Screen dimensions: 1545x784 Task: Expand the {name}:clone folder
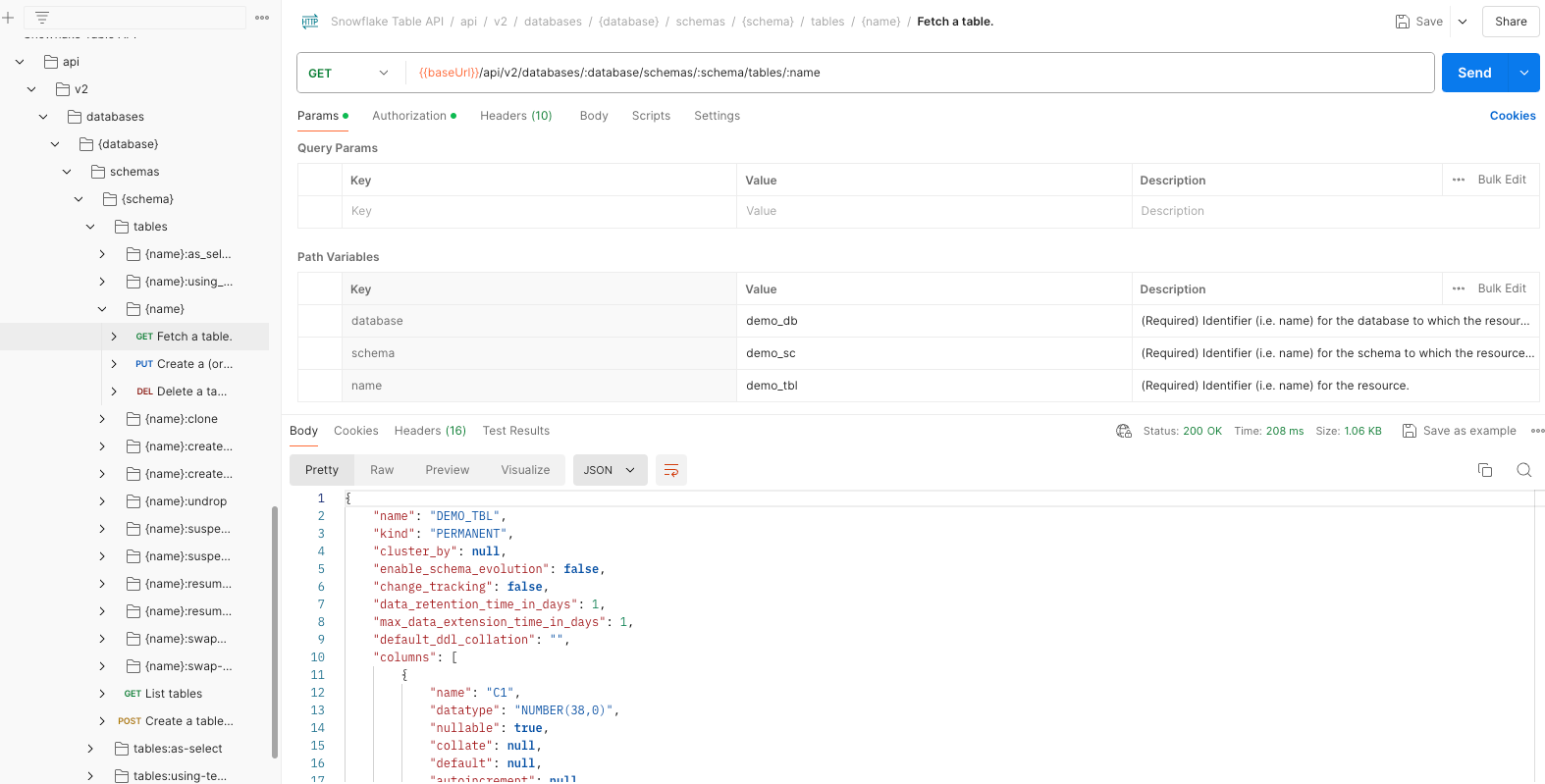click(102, 419)
